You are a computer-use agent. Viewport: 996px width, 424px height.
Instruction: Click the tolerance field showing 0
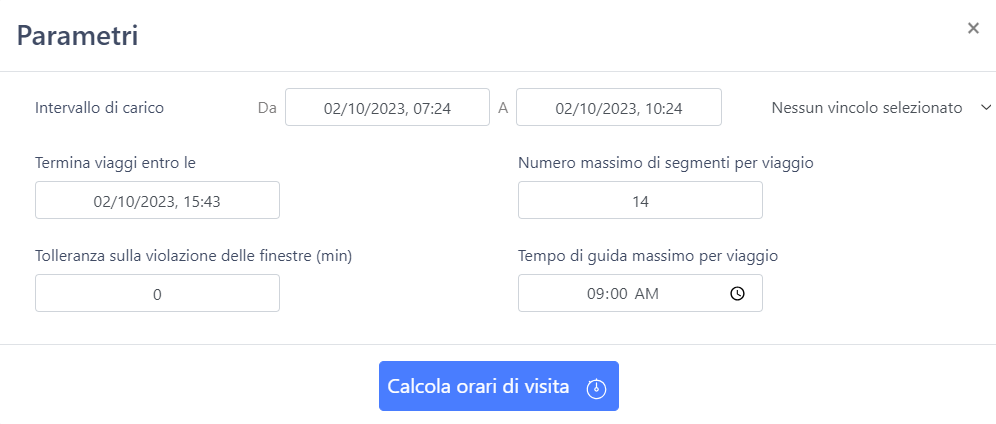pyautogui.click(x=158, y=293)
